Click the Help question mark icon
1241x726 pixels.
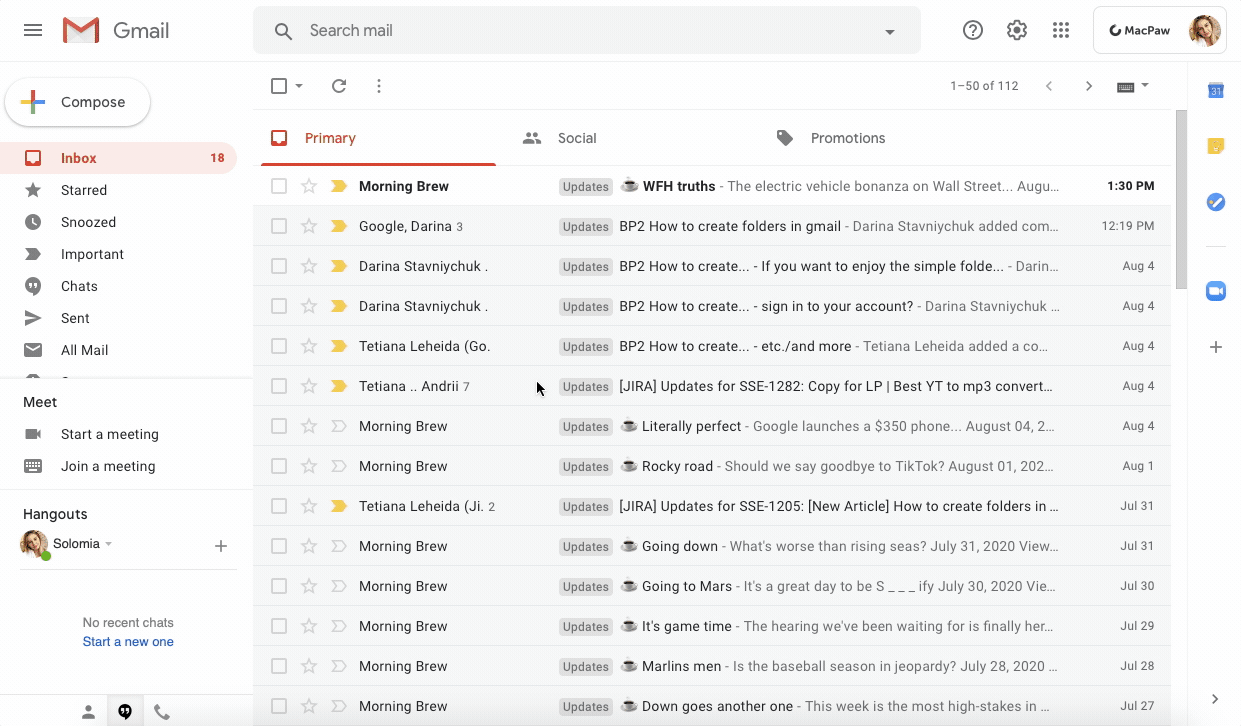tap(972, 30)
